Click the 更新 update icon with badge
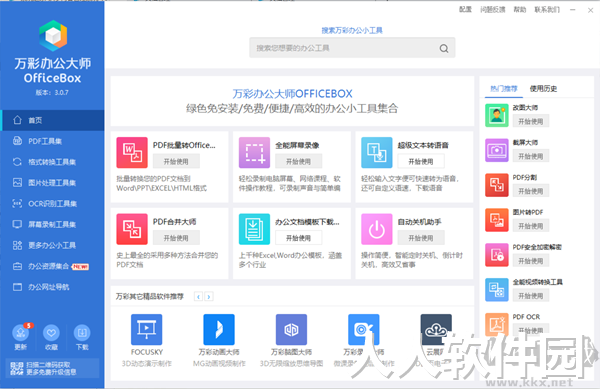 (x=21, y=333)
